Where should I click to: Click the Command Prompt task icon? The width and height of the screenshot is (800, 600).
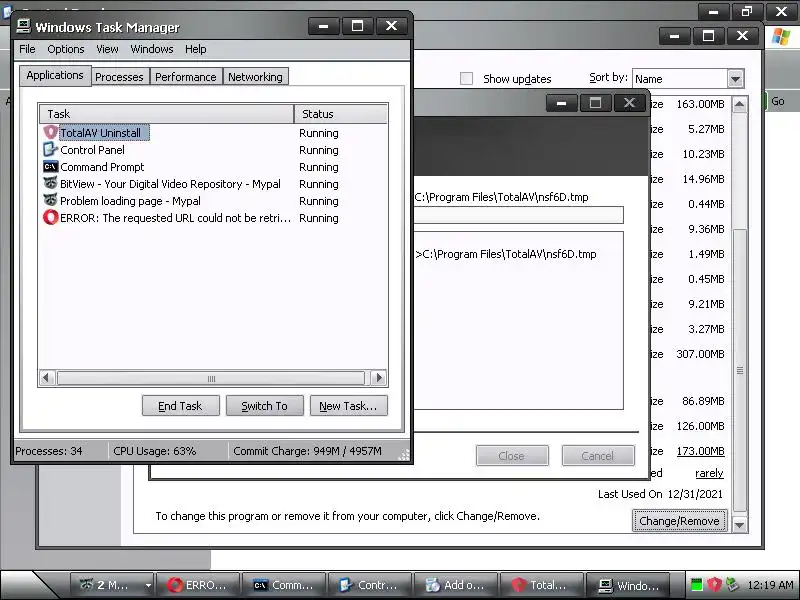click(x=50, y=166)
